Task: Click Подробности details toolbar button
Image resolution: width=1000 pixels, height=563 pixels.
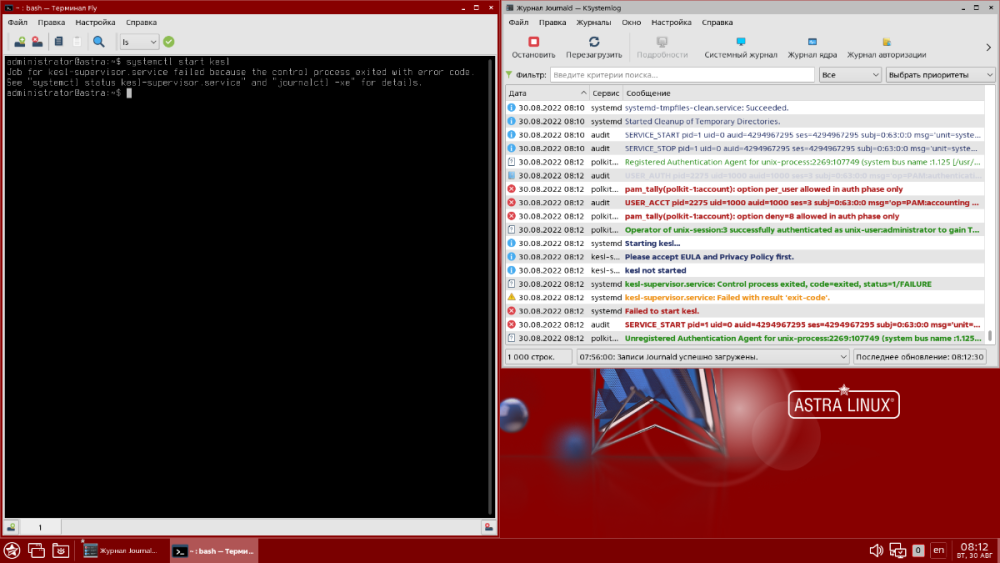Action: pos(662,48)
